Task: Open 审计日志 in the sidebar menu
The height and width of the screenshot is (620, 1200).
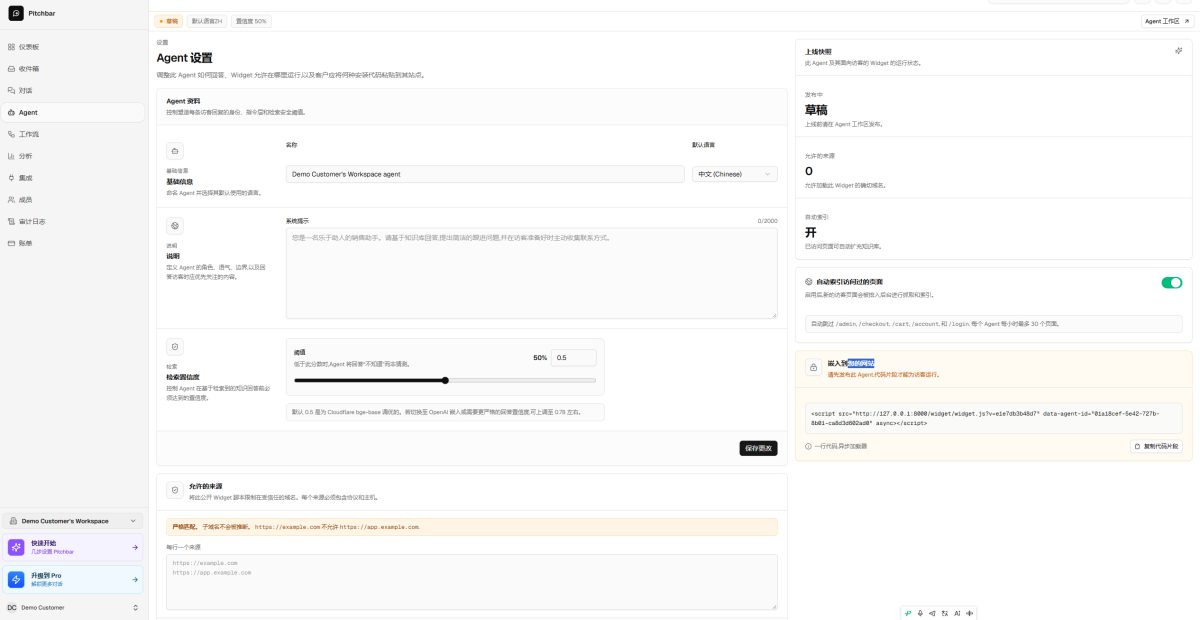Action: (74, 221)
